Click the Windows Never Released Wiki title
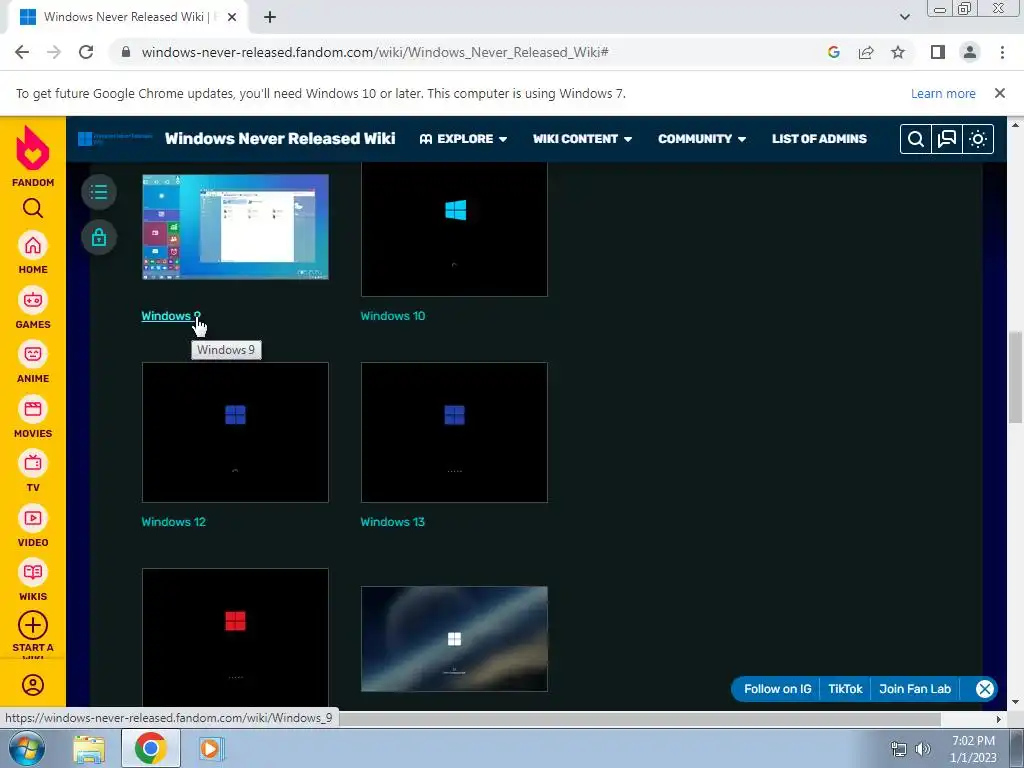The image size is (1024, 768). coord(280,138)
